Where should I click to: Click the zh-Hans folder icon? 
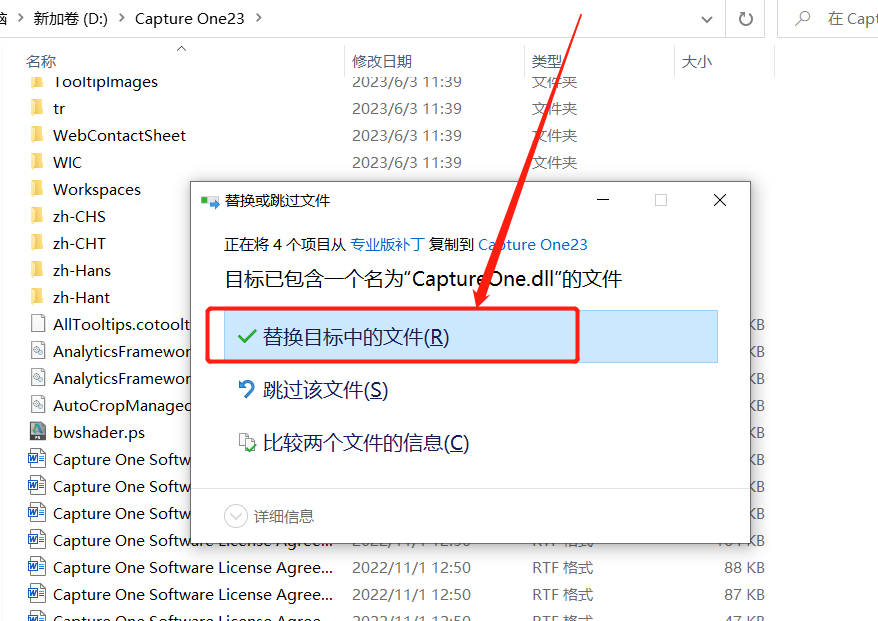[37, 270]
